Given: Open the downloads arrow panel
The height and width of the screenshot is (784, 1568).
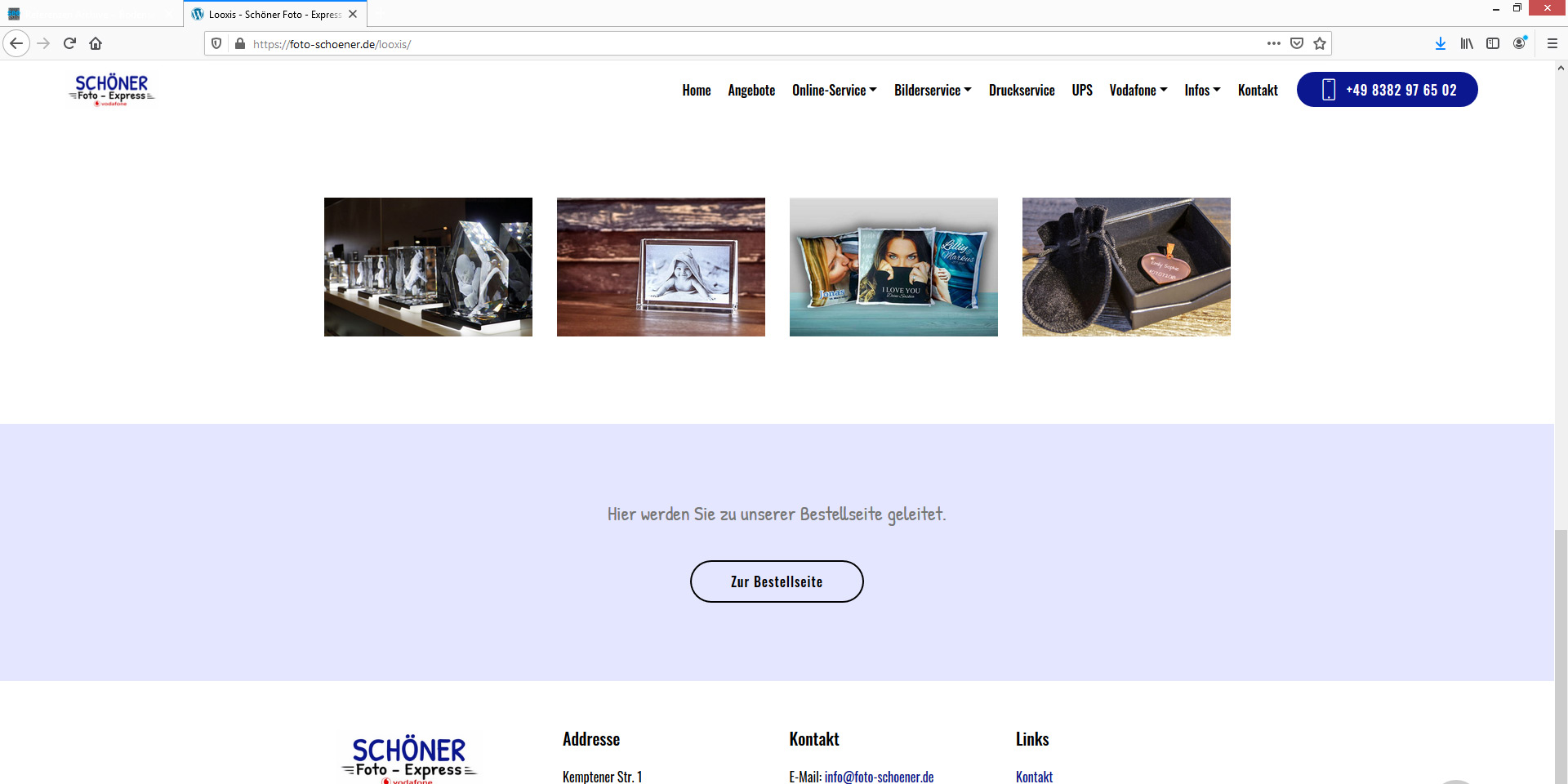Looking at the screenshot, I should tap(1441, 43).
